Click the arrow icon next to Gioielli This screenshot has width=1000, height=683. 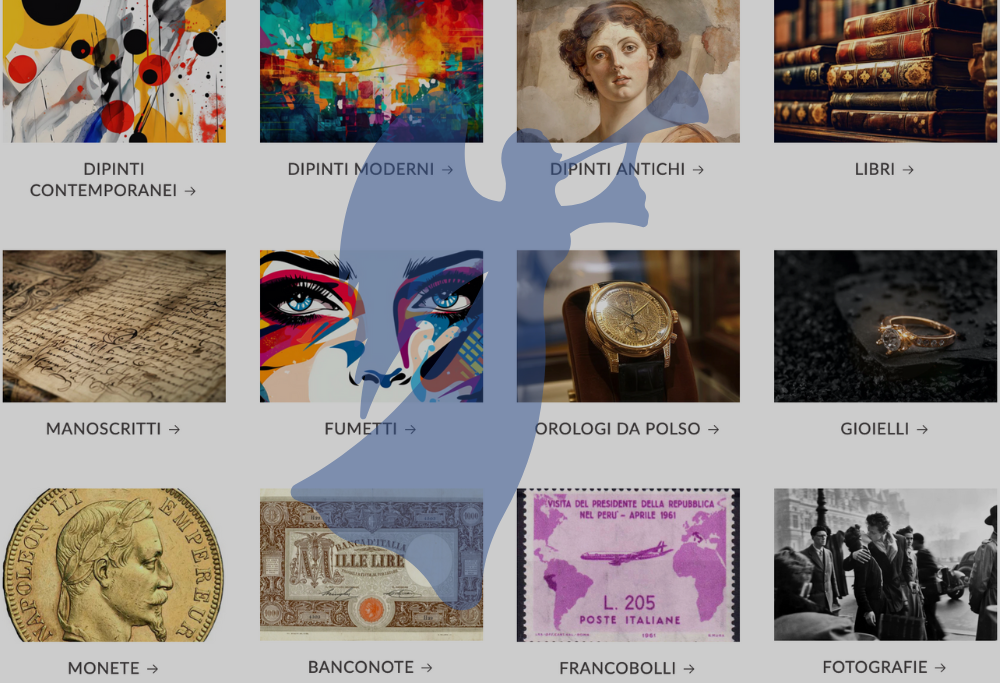coord(922,430)
